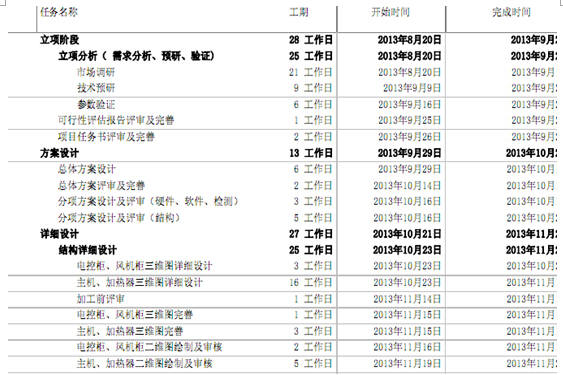Select the 参数验证 task name
Image resolution: width=563 pixels, height=375 pixels.
[x=96, y=105]
